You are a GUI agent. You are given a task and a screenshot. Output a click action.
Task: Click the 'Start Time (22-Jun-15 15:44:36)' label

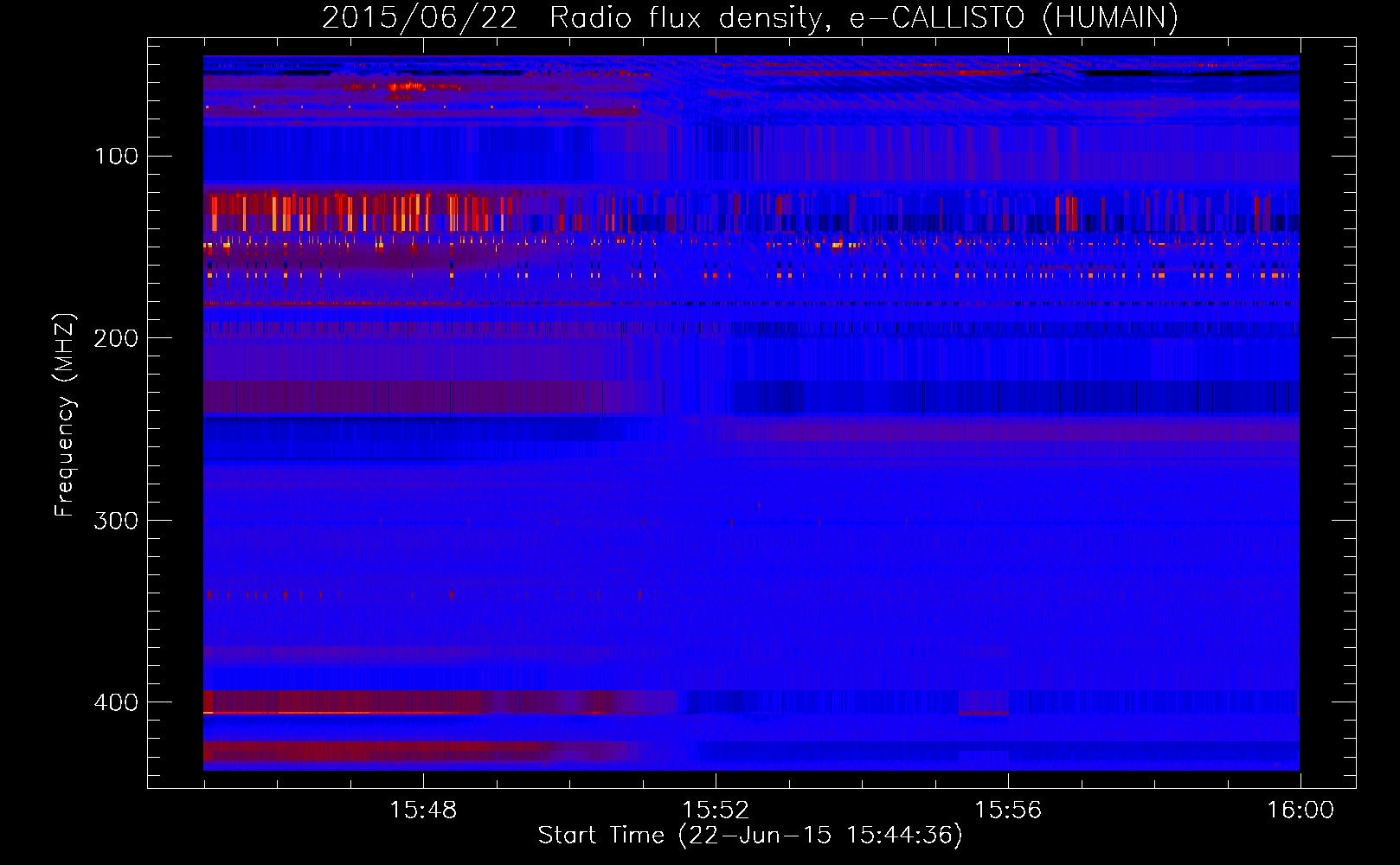750,836
